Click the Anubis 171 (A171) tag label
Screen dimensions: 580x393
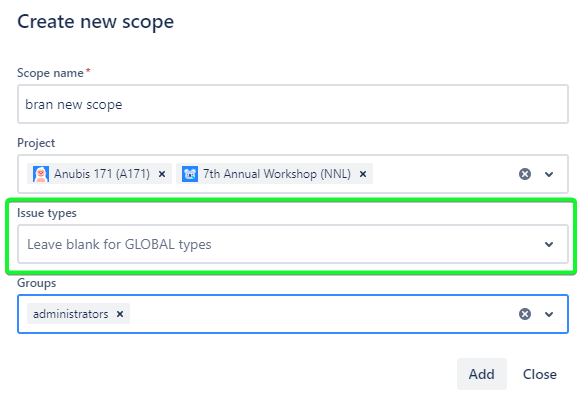[x=102, y=174]
